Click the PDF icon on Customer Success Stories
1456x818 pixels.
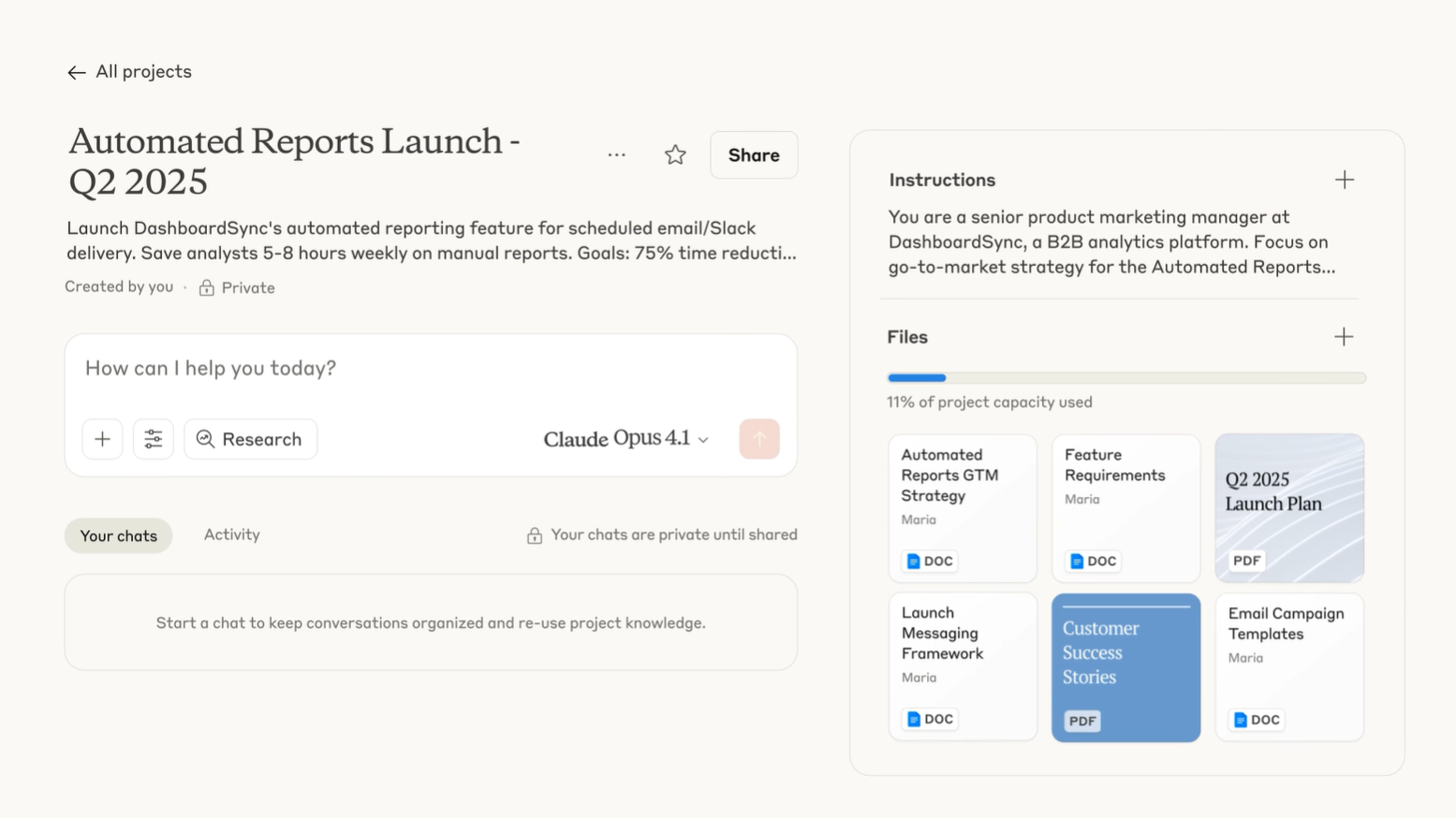[x=1081, y=721]
